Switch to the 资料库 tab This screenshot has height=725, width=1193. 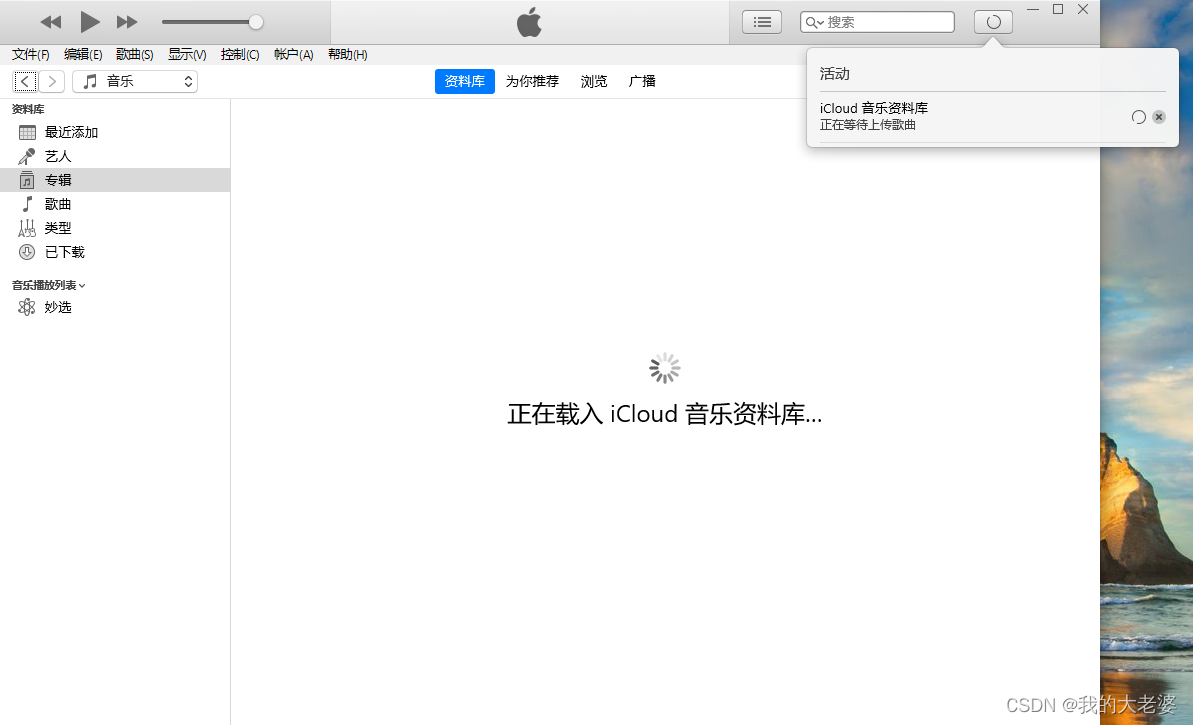pos(465,81)
